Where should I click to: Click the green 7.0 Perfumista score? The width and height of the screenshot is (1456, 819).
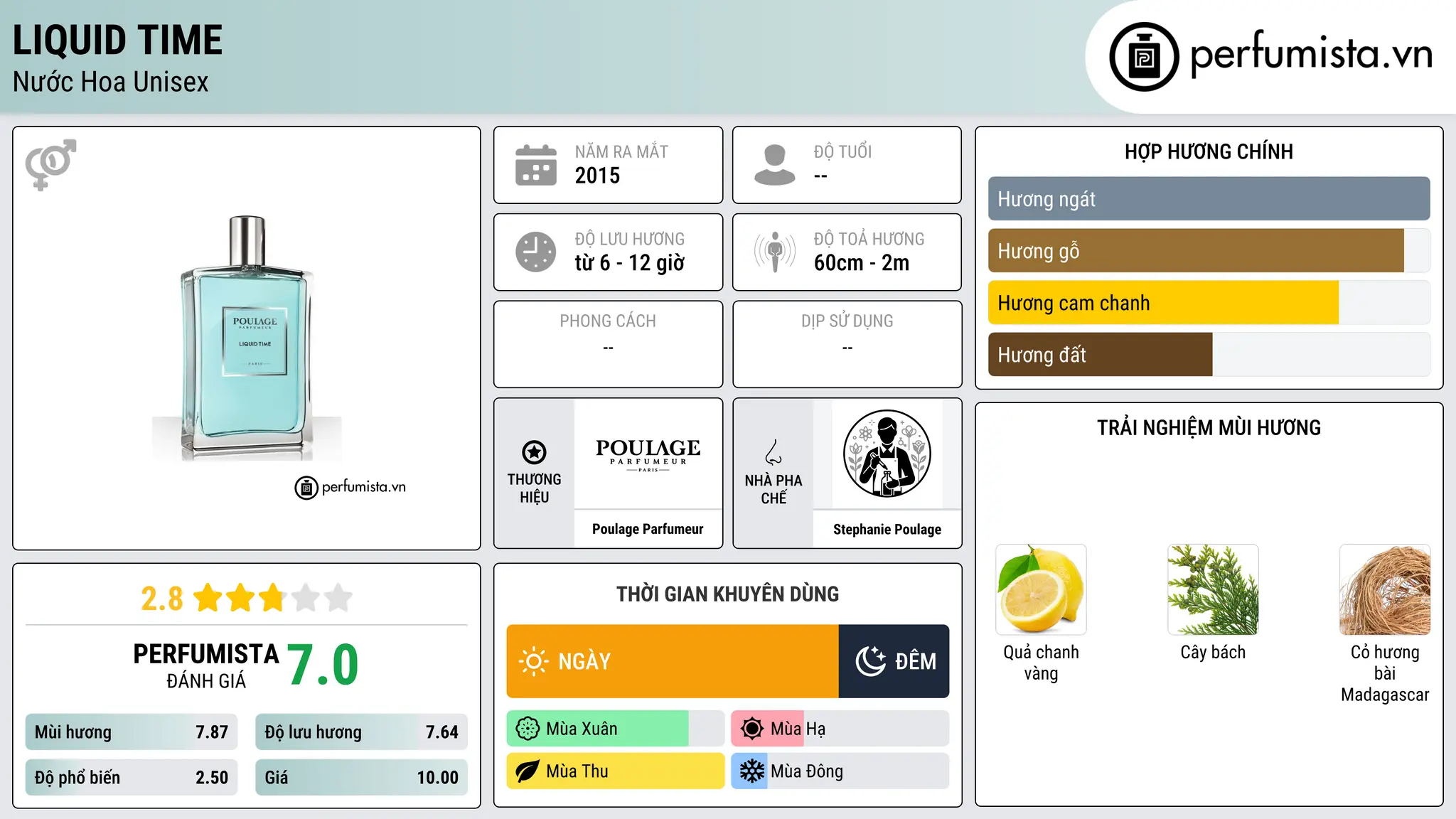(323, 665)
